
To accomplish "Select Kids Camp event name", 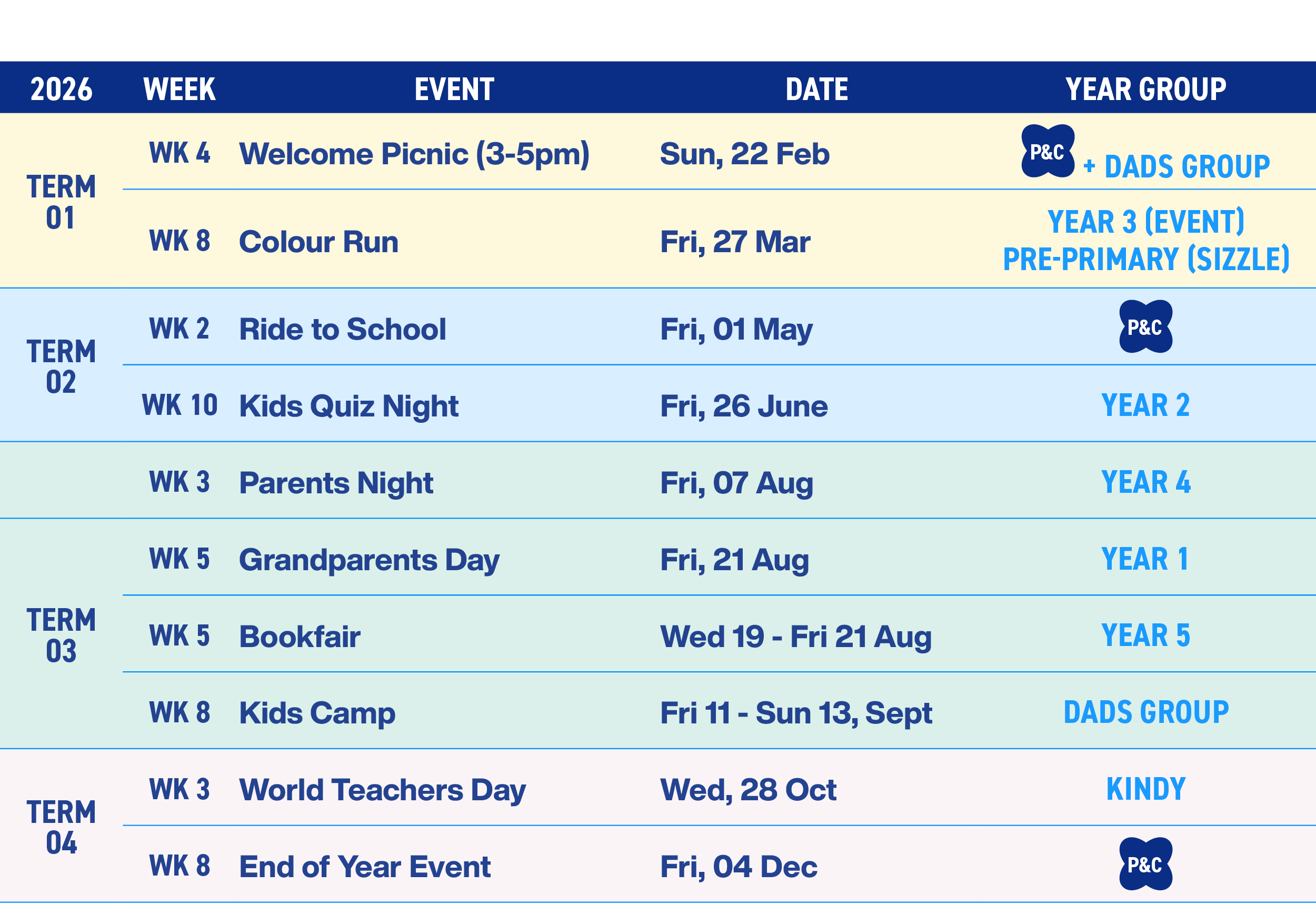I will 317,713.
